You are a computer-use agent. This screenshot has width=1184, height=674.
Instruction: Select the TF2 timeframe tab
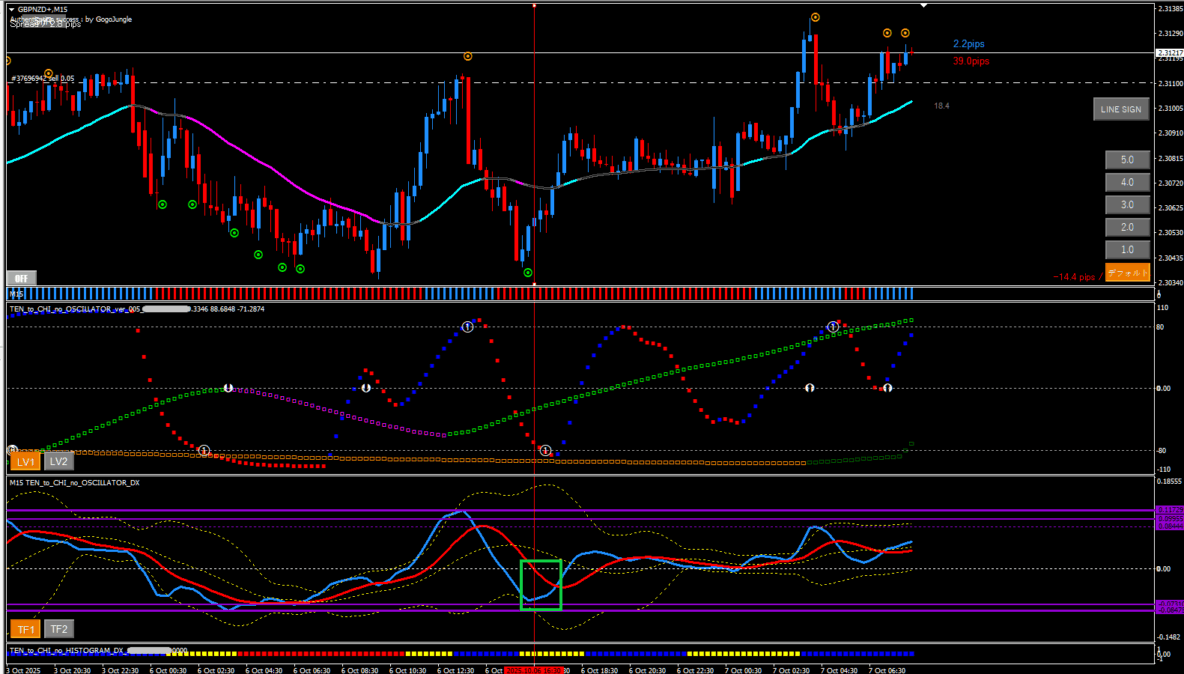click(x=59, y=629)
